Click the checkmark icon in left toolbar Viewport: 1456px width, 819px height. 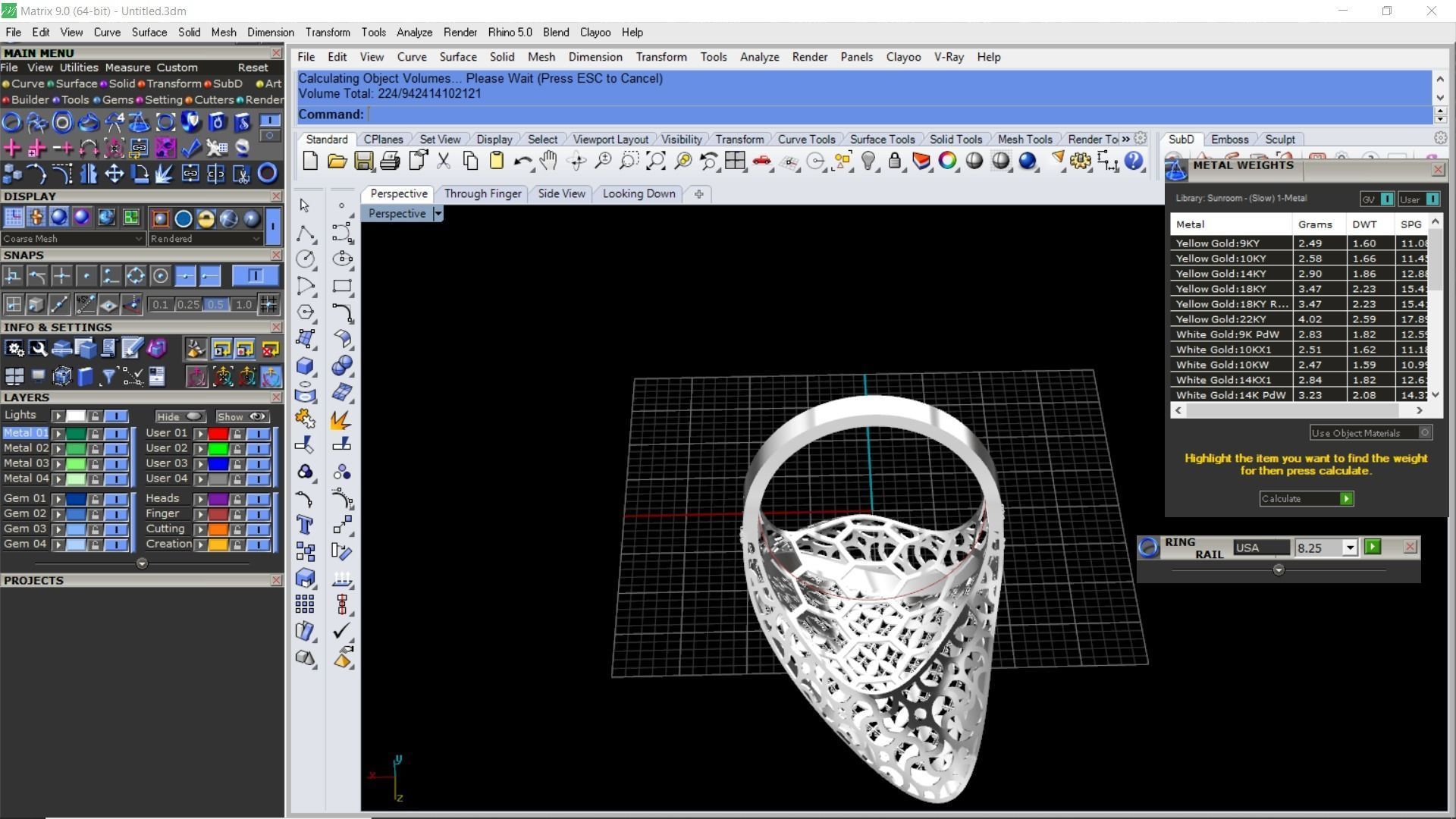342,630
